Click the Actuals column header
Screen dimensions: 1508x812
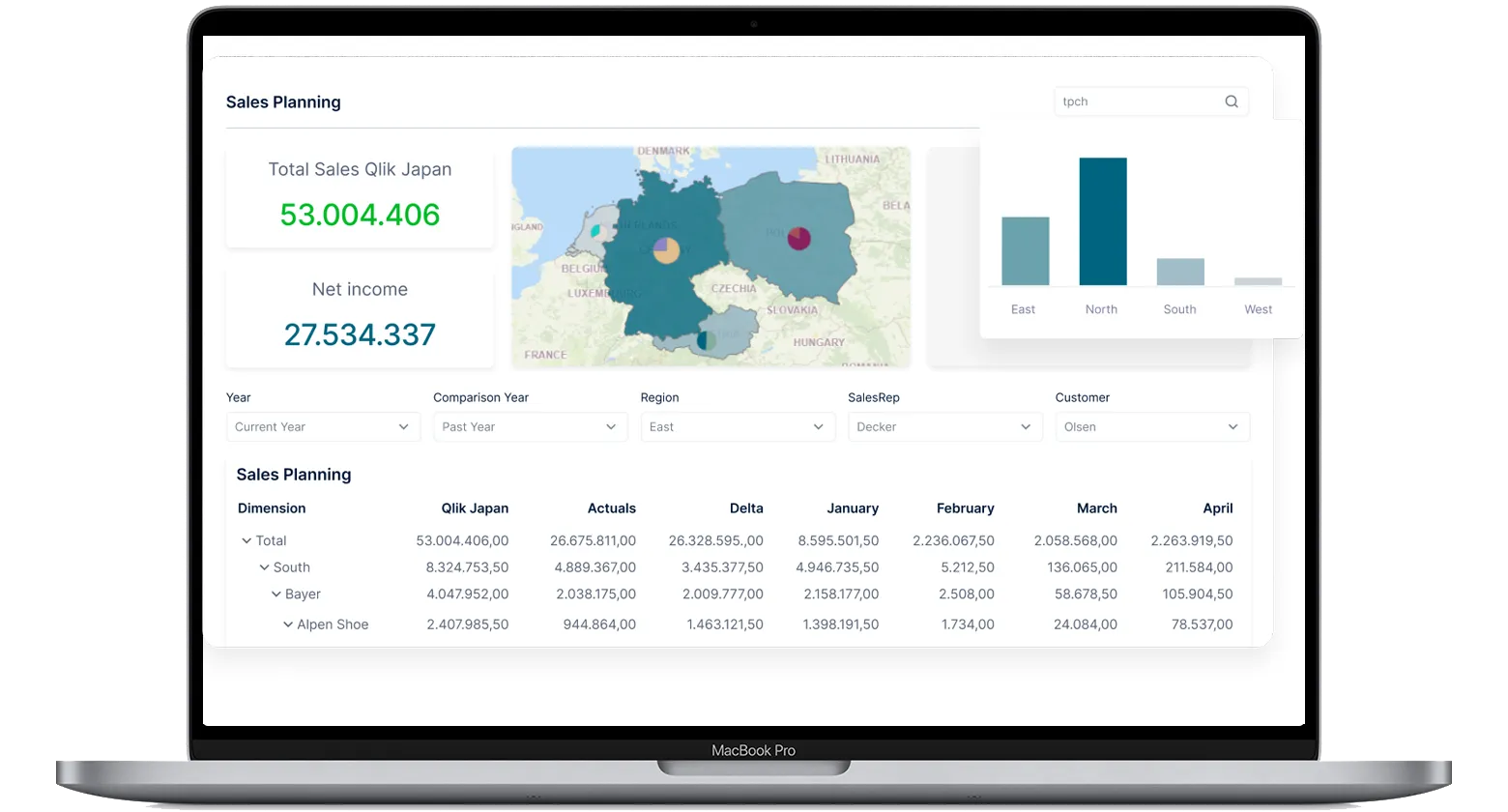pyautogui.click(x=612, y=508)
